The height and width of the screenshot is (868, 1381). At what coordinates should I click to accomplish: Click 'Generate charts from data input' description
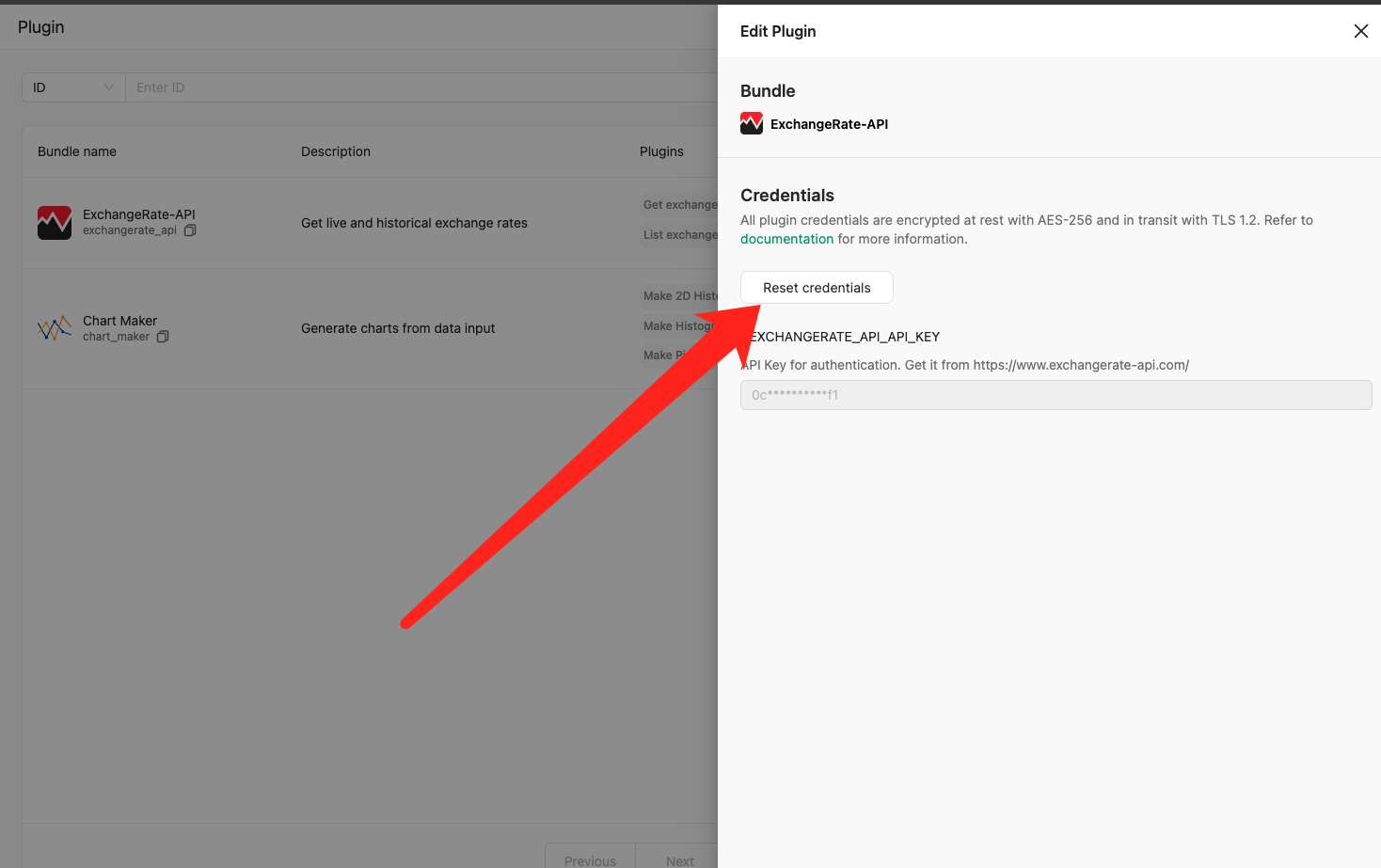[398, 328]
